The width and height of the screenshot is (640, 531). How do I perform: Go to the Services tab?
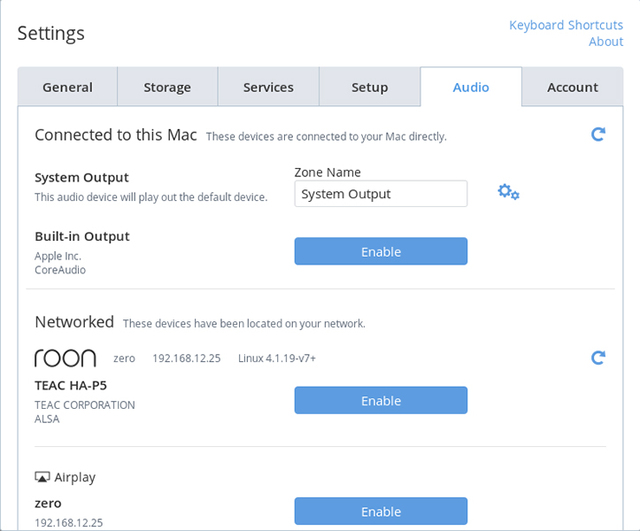(268, 87)
